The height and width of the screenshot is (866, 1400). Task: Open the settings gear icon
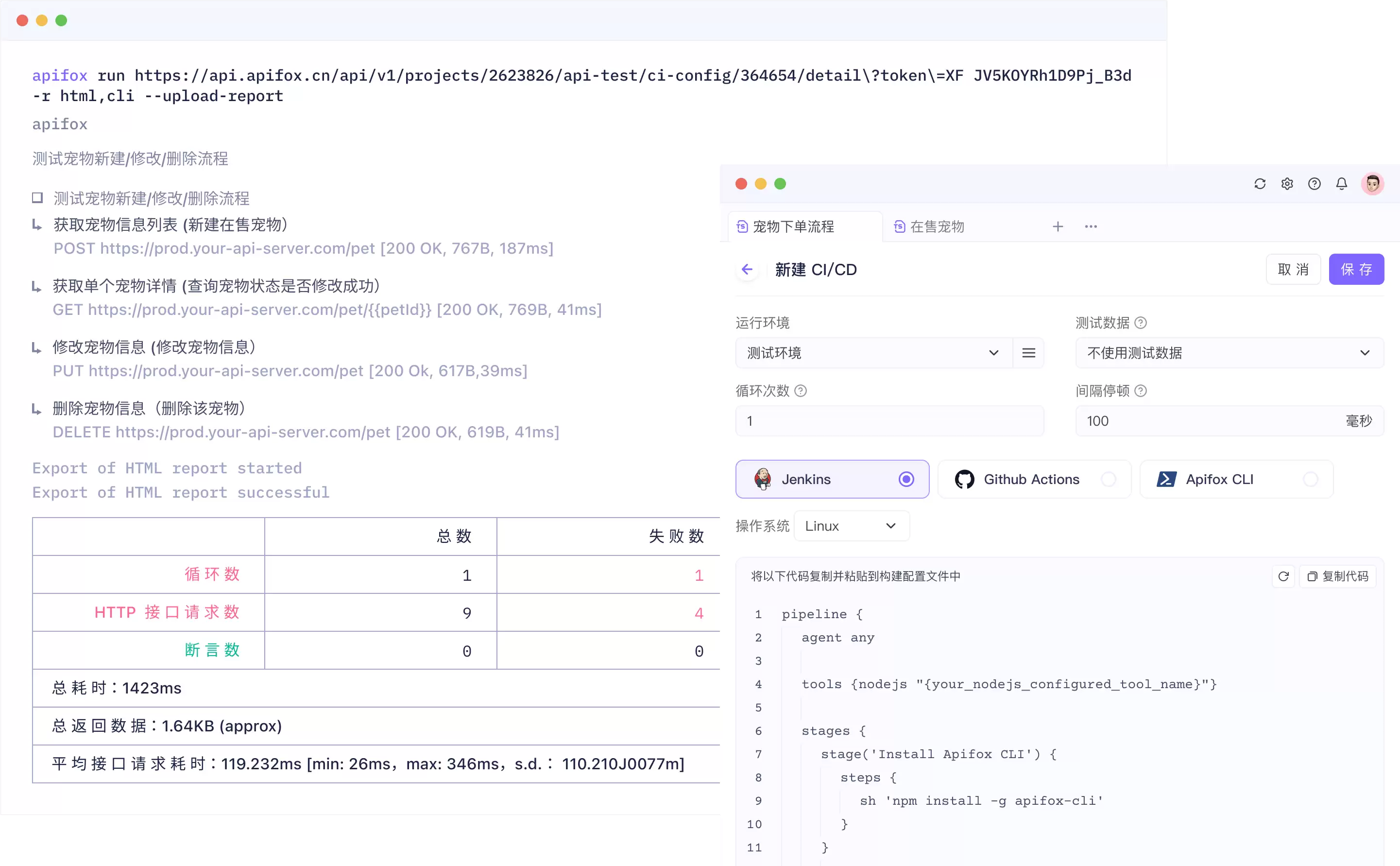click(x=1287, y=184)
